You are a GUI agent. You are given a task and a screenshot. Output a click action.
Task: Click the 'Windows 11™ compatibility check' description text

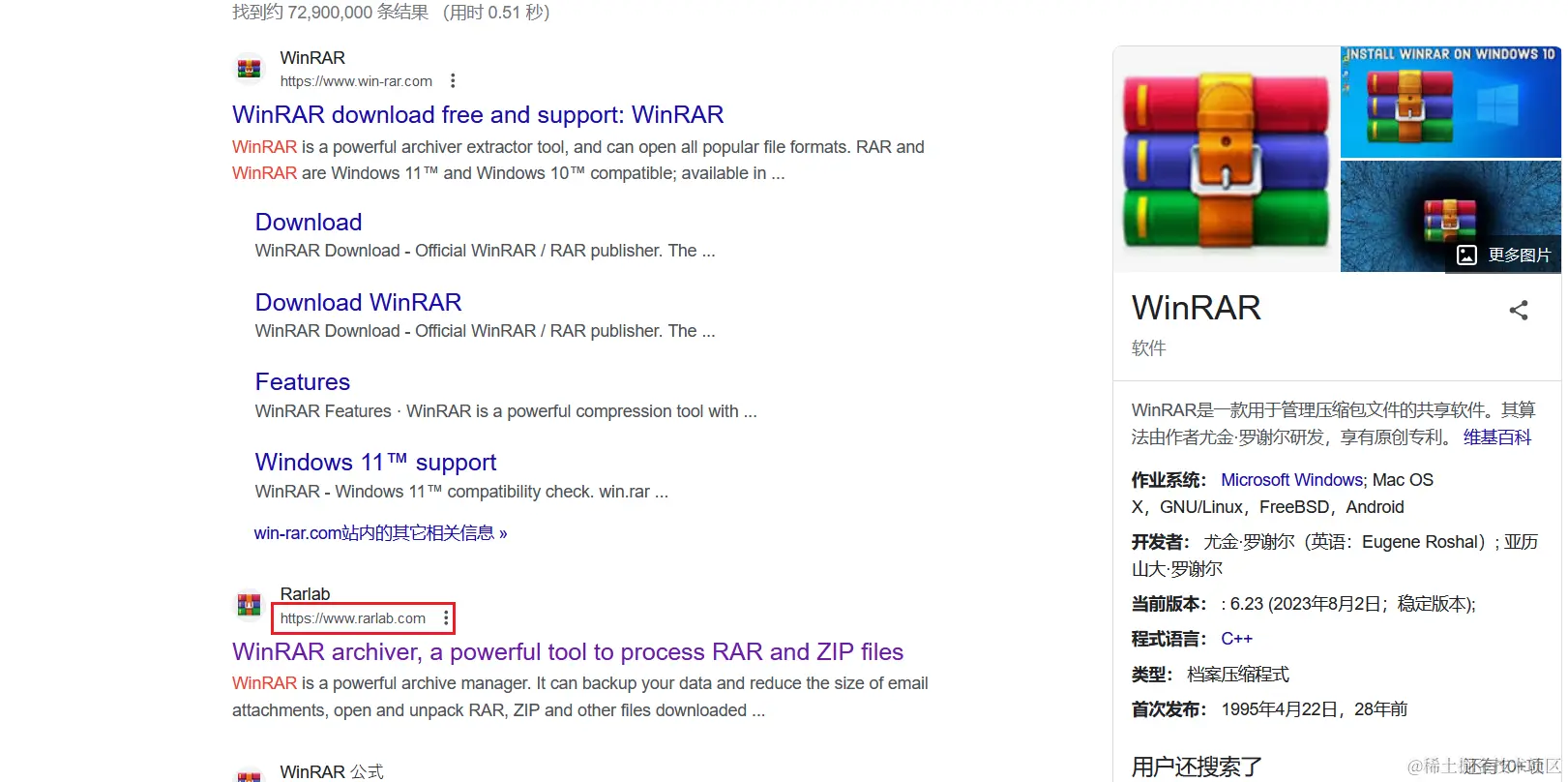pyautogui.click(x=461, y=492)
